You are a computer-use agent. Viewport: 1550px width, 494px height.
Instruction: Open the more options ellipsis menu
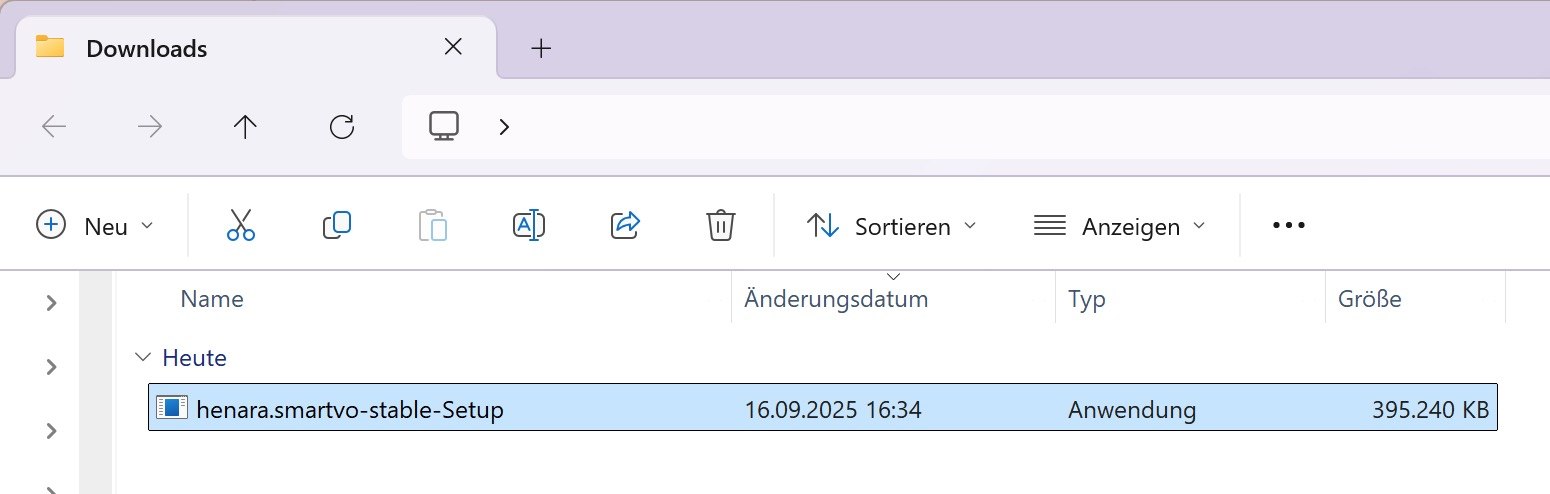point(1289,226)
